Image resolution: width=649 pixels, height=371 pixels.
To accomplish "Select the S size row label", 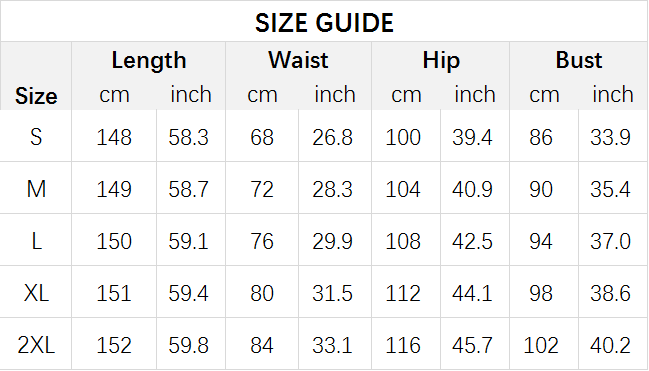I will coord(36,137).
